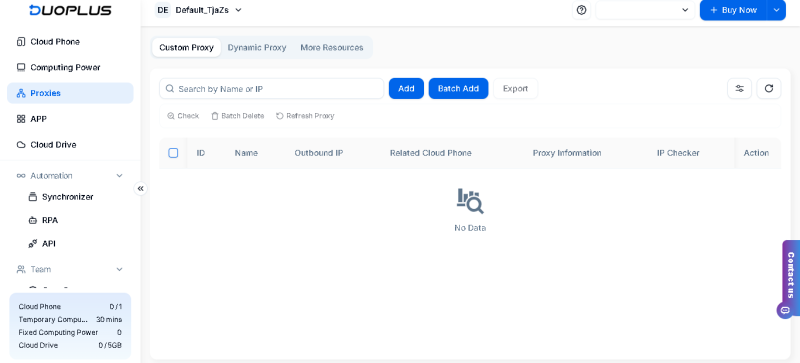Screen dimensions: 800x363
Task: Tick the select-all checkbox in table header
Action: pyautogui.click(x=173, y=153)
